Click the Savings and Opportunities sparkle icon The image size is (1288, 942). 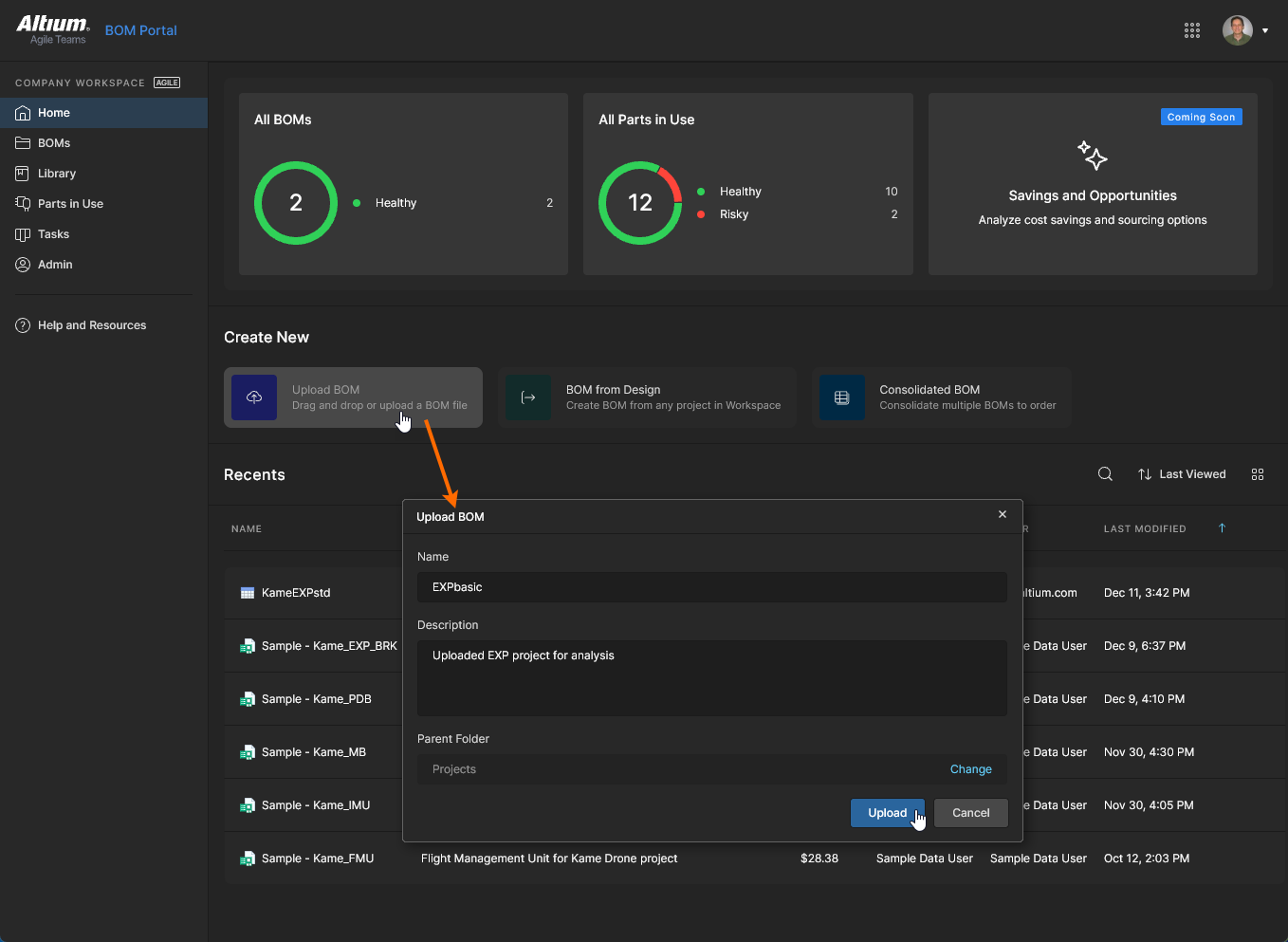[1093, 155]
